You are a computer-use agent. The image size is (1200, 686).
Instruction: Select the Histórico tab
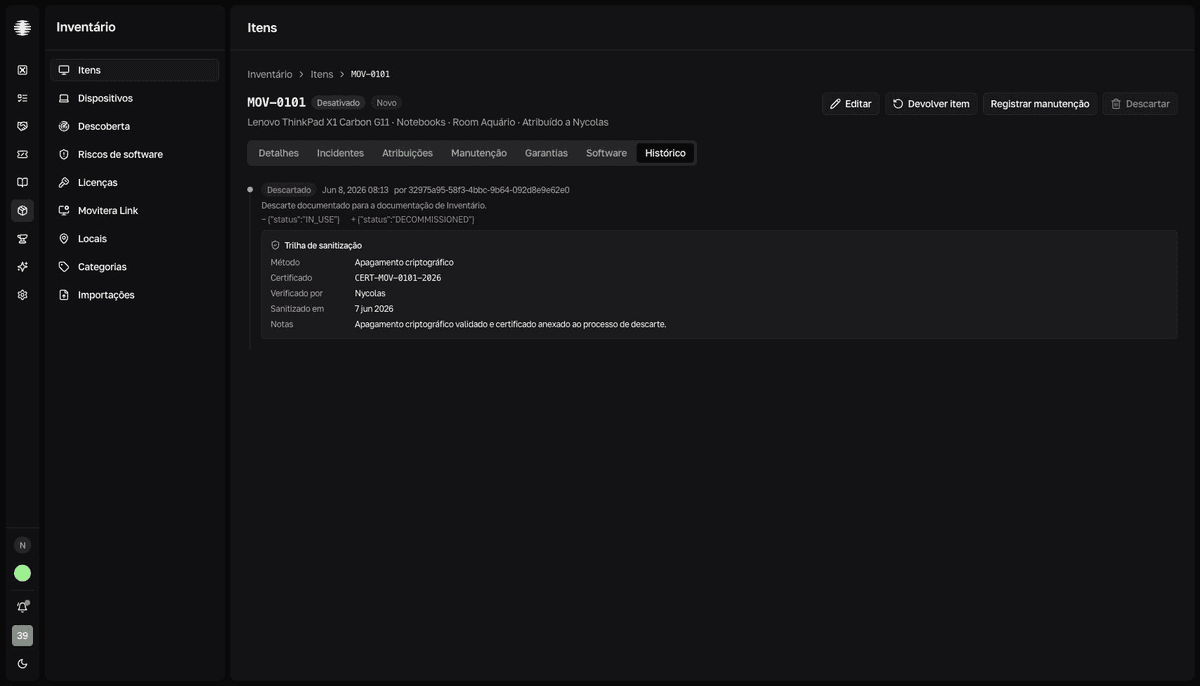tap(665, 153)
